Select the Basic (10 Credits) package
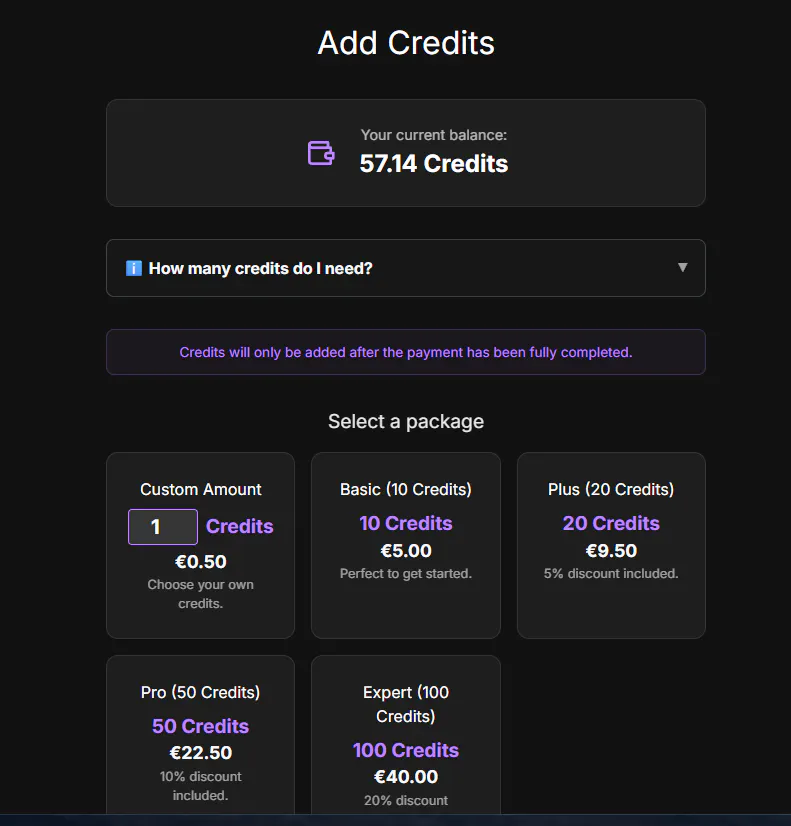This screenshot has width=791, height=826. (406, 545)
